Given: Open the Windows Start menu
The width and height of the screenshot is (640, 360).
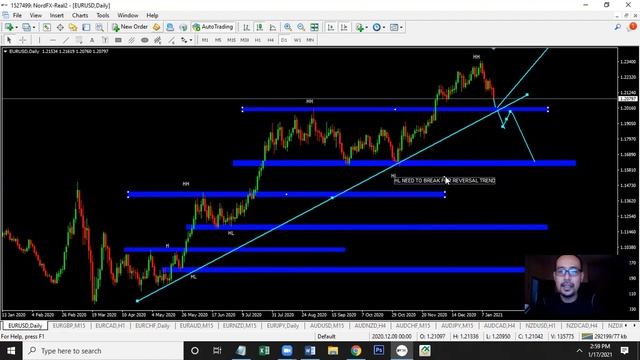Looking at the screenshot, I should click(x=11, y=351).
